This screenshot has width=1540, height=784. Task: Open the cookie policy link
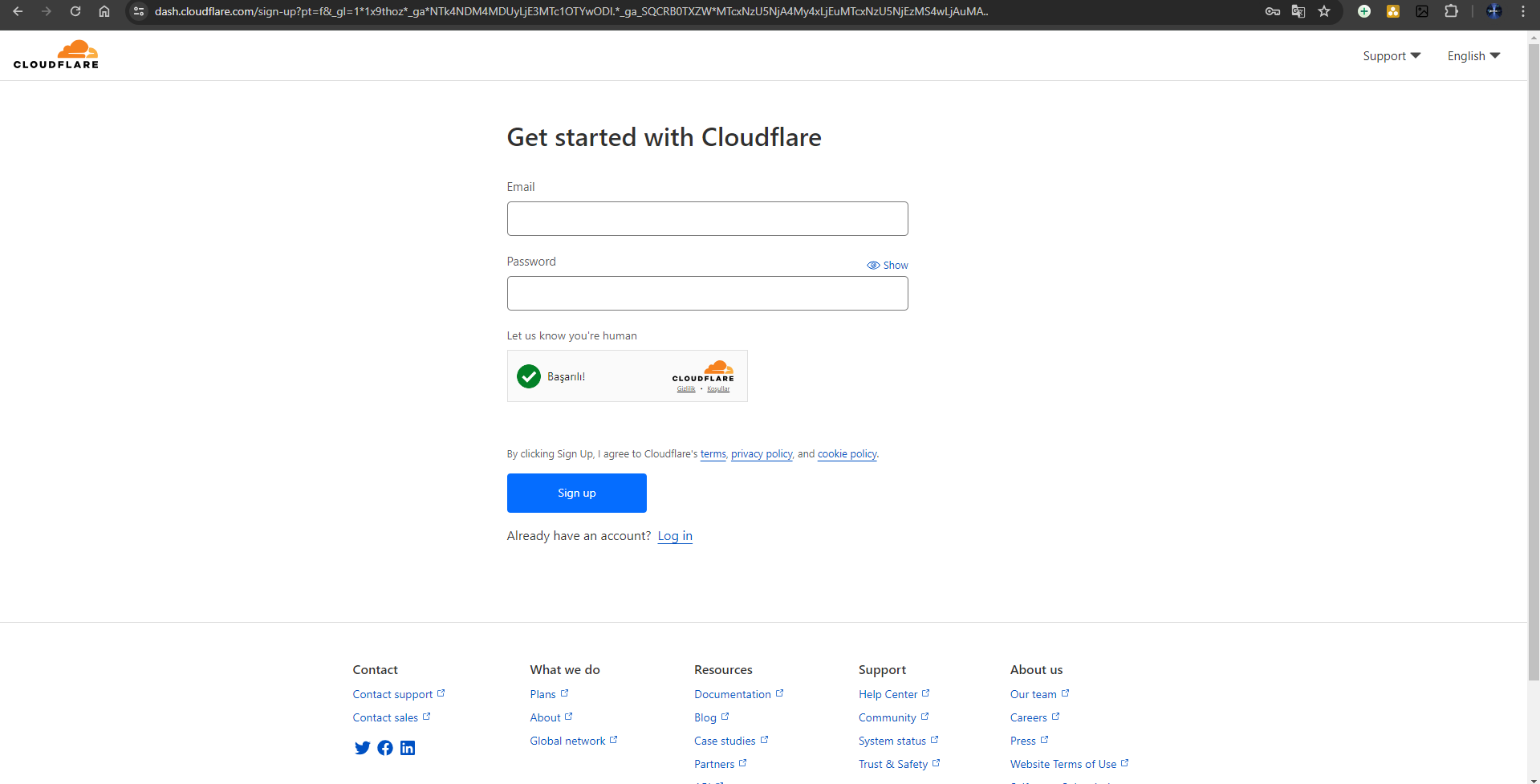[x=847, y=454]
